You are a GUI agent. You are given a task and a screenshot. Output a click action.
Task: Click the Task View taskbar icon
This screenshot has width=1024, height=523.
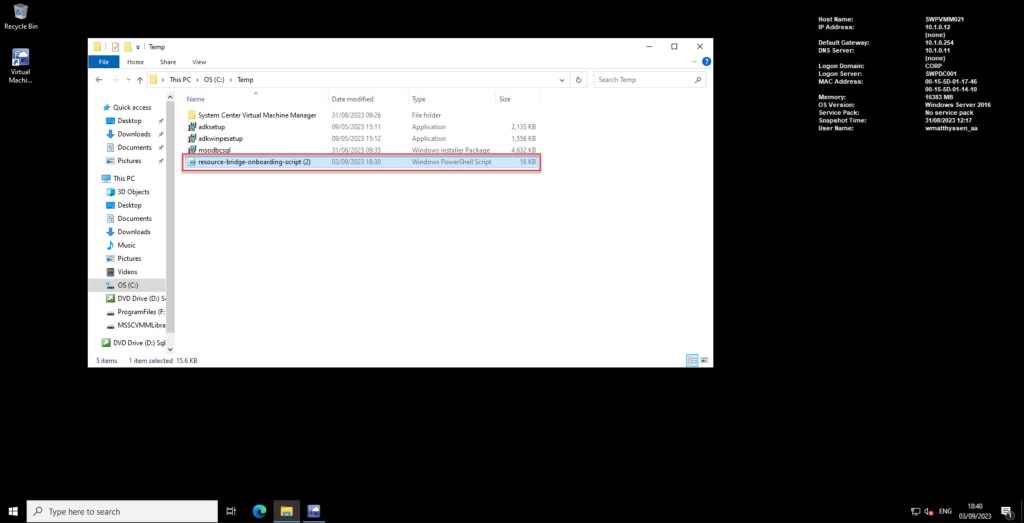[231, 511]
